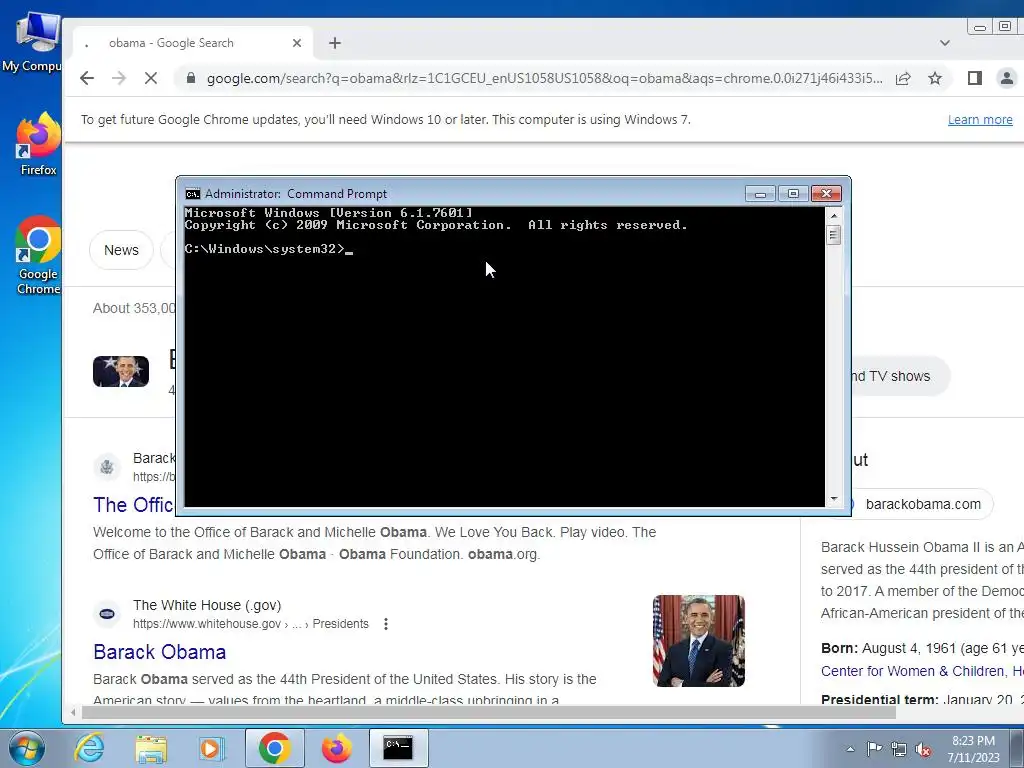This screenshot has width=1024, height=768.
Task: Minimize the Chrome browser window
Action: pyautogui.click(x=980, y=27)
